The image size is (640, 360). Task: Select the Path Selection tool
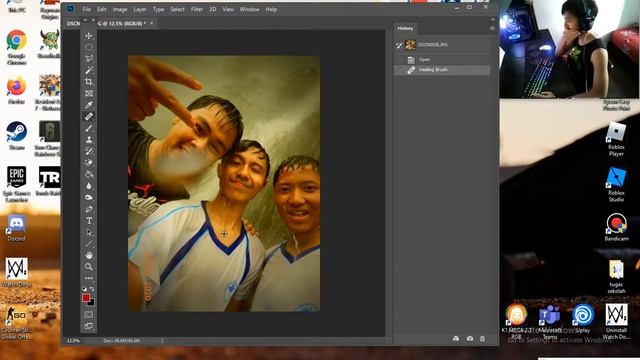tap(89, 232)
